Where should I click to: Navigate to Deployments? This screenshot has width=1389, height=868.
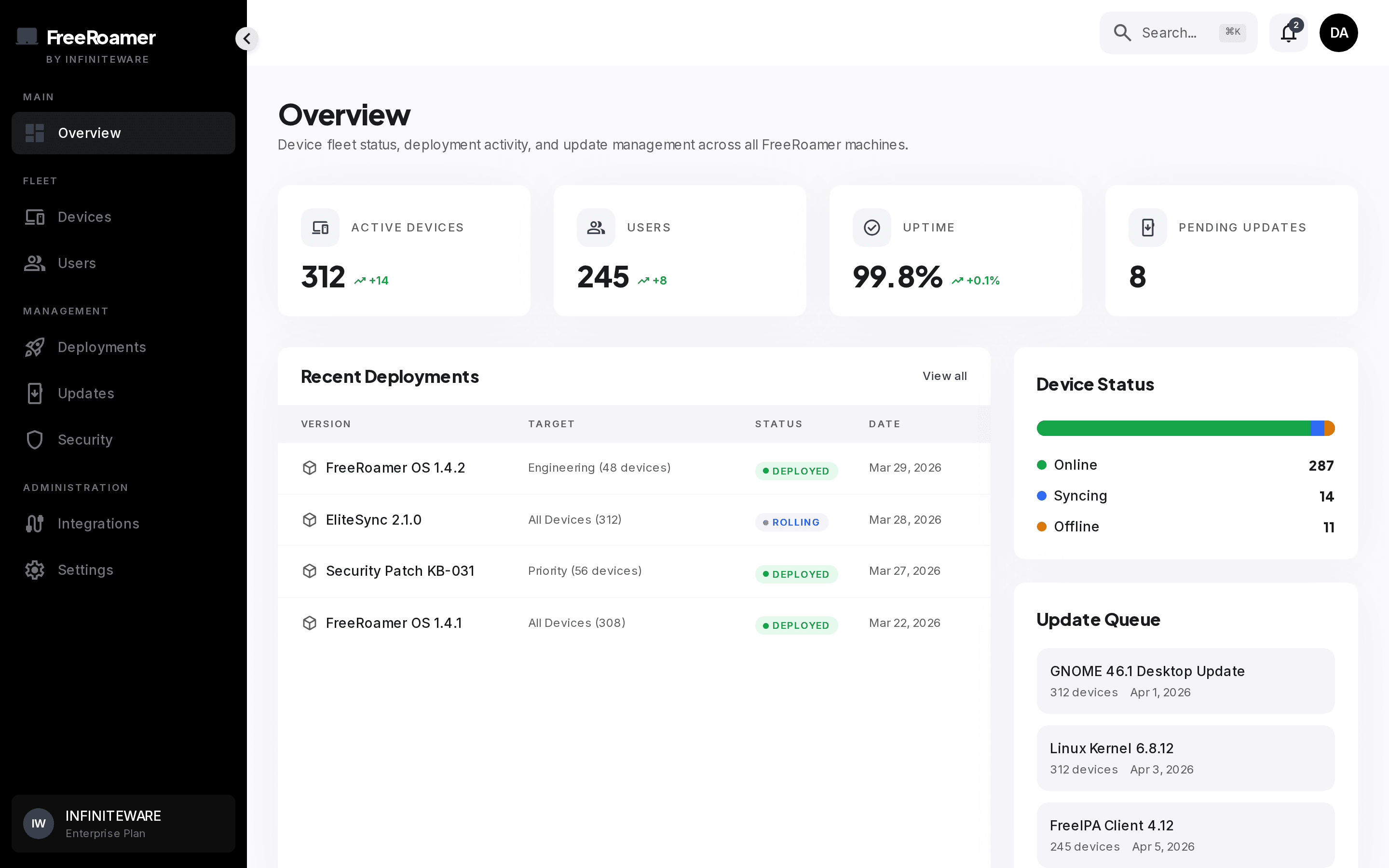click(x=123, y=347)
